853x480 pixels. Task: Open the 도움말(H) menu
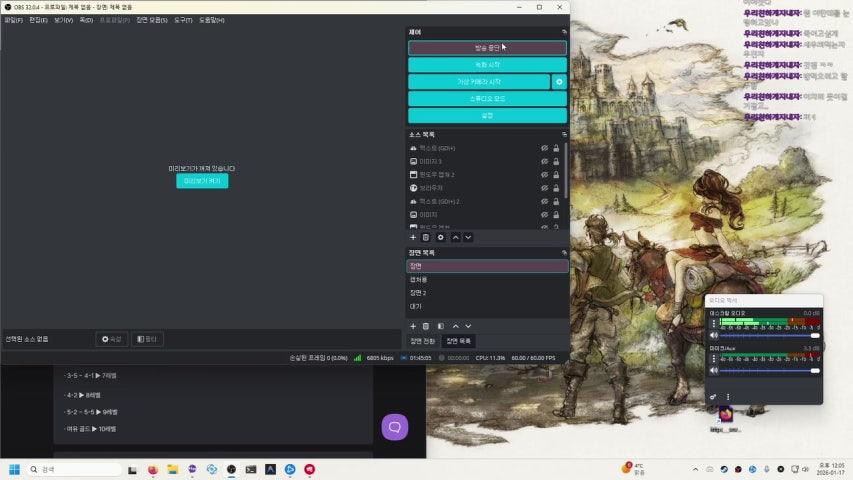[x=212, y=20]
